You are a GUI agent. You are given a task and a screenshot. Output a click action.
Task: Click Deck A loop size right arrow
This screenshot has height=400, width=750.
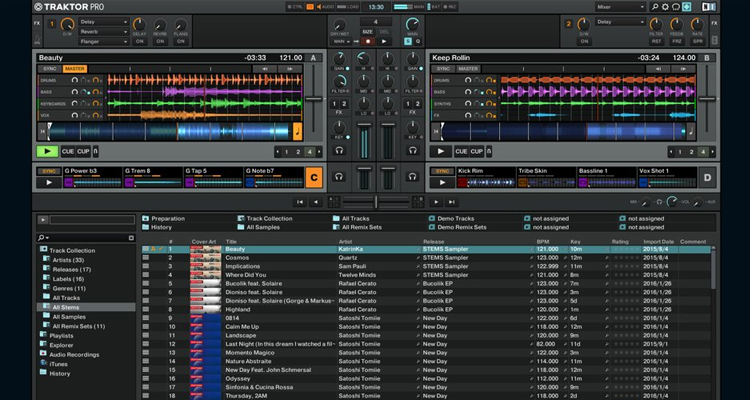pos(319,152)
